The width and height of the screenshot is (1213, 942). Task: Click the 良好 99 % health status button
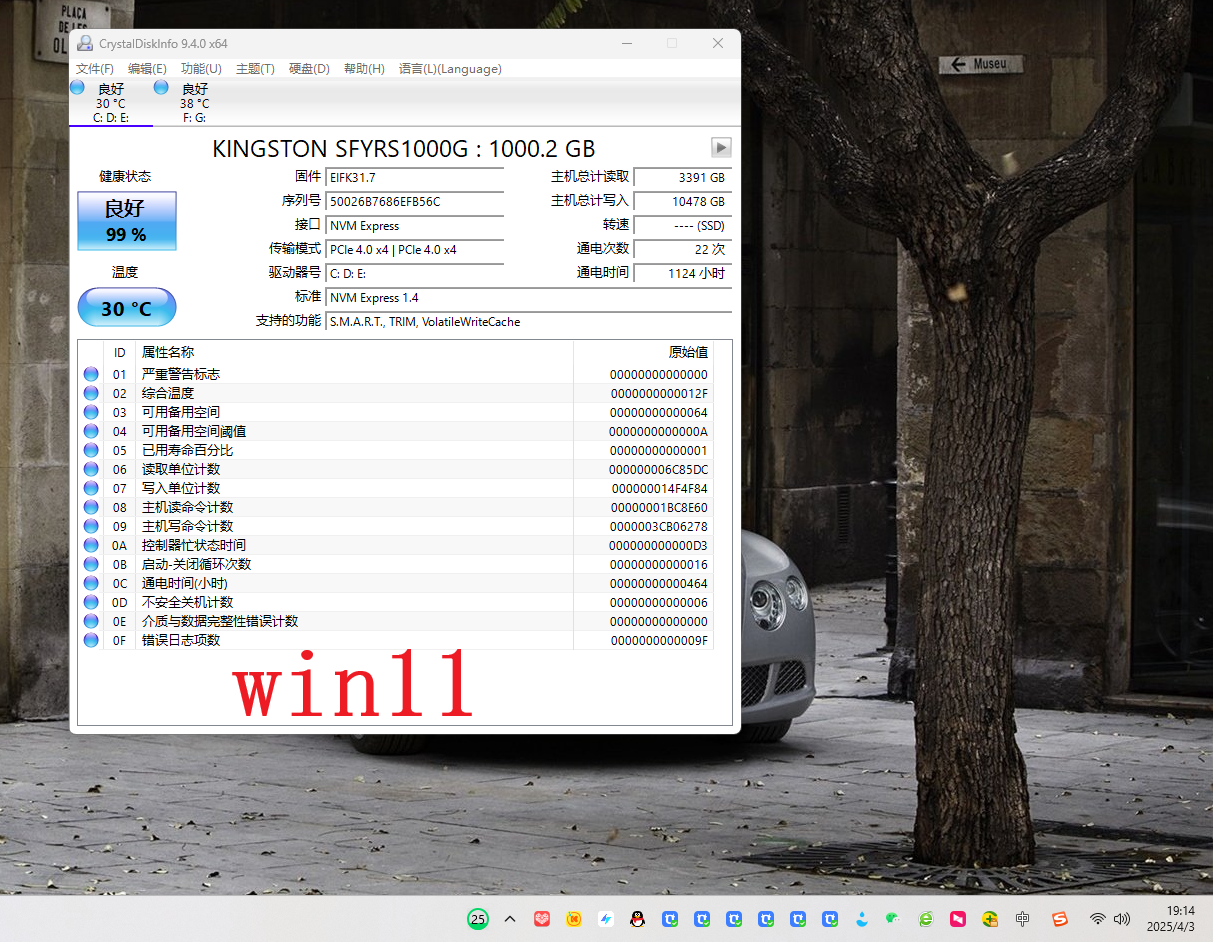click(127, 221)
